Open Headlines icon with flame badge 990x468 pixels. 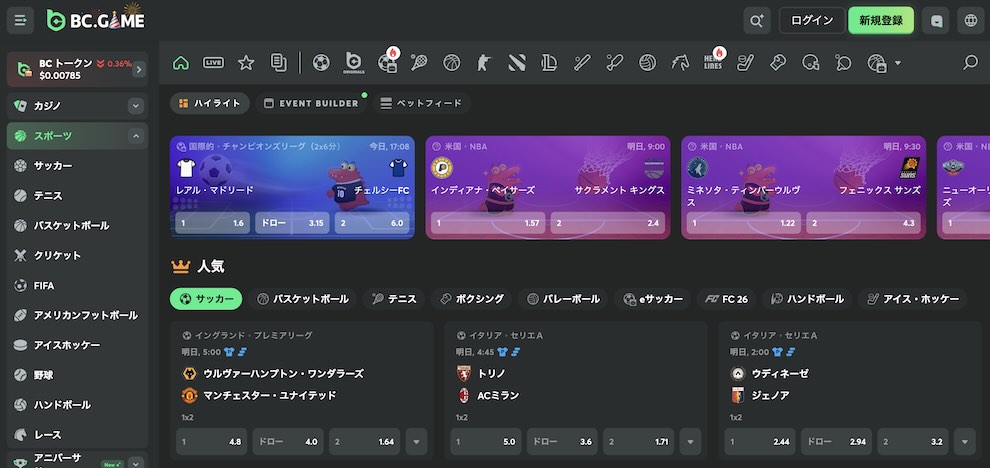coord(713,61)
